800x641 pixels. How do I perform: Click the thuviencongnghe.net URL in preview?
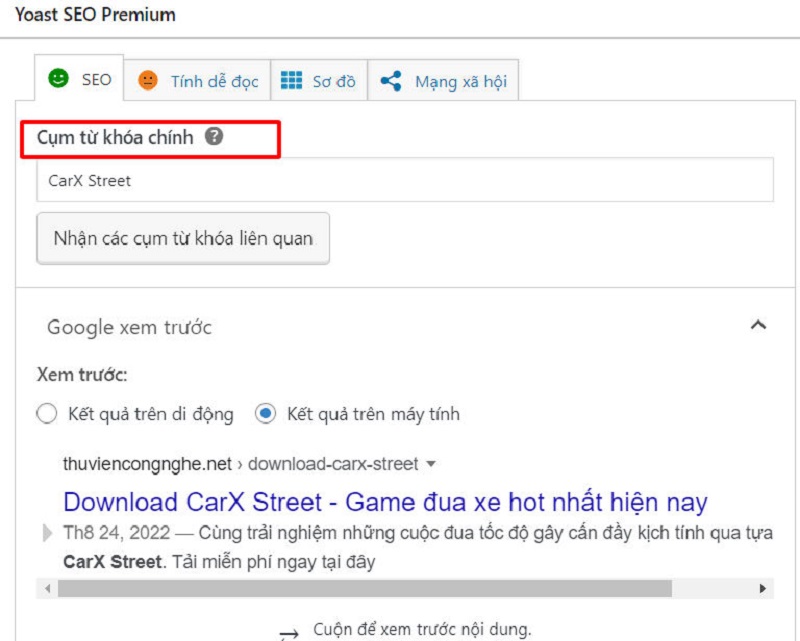click(147, 463)
